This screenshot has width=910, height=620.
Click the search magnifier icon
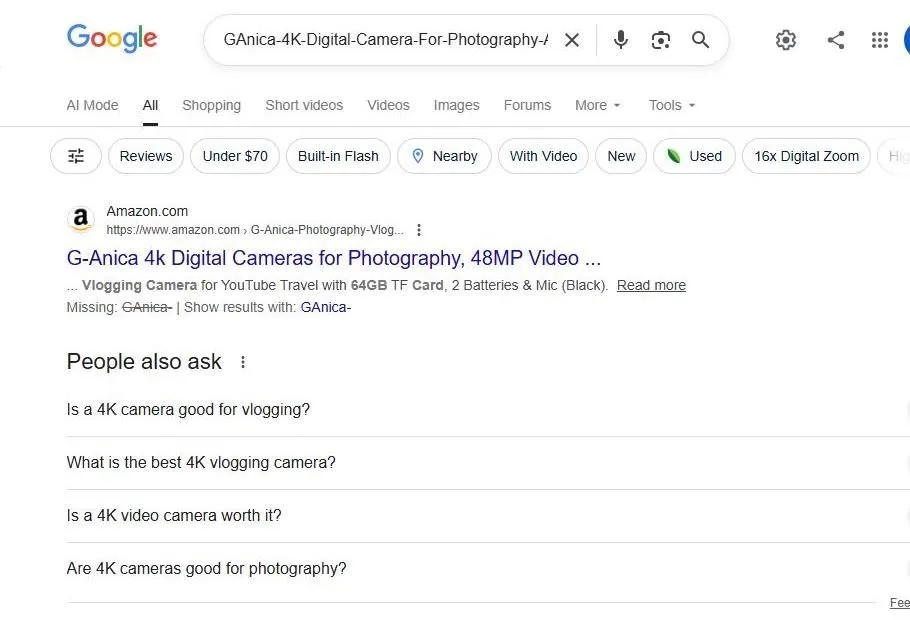tap(700, 40)
